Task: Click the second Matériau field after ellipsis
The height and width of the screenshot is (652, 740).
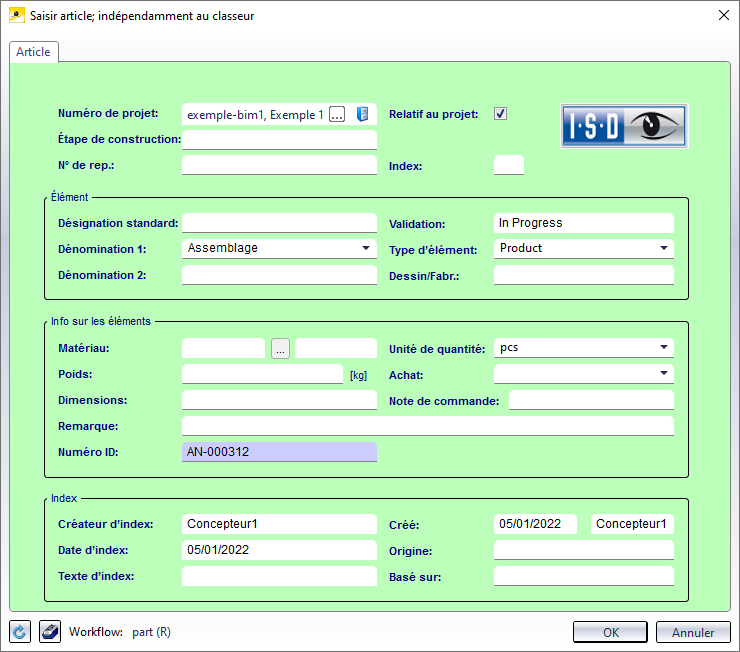Action: pyautogui.click(x=336, y=348)
